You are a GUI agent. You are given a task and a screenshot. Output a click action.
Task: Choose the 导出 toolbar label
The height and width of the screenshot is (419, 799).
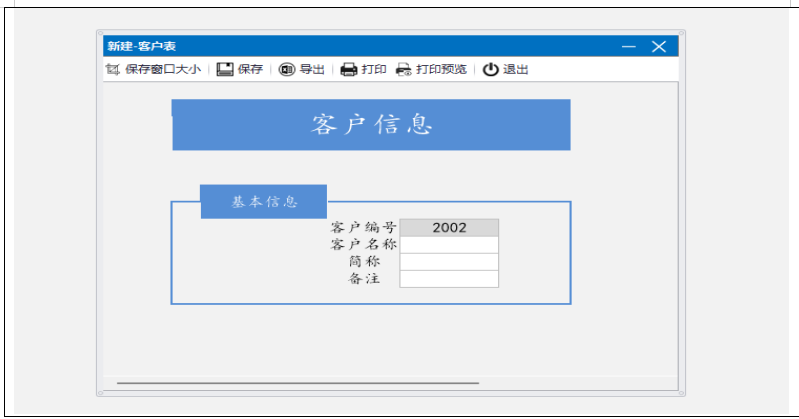[312, 70]
